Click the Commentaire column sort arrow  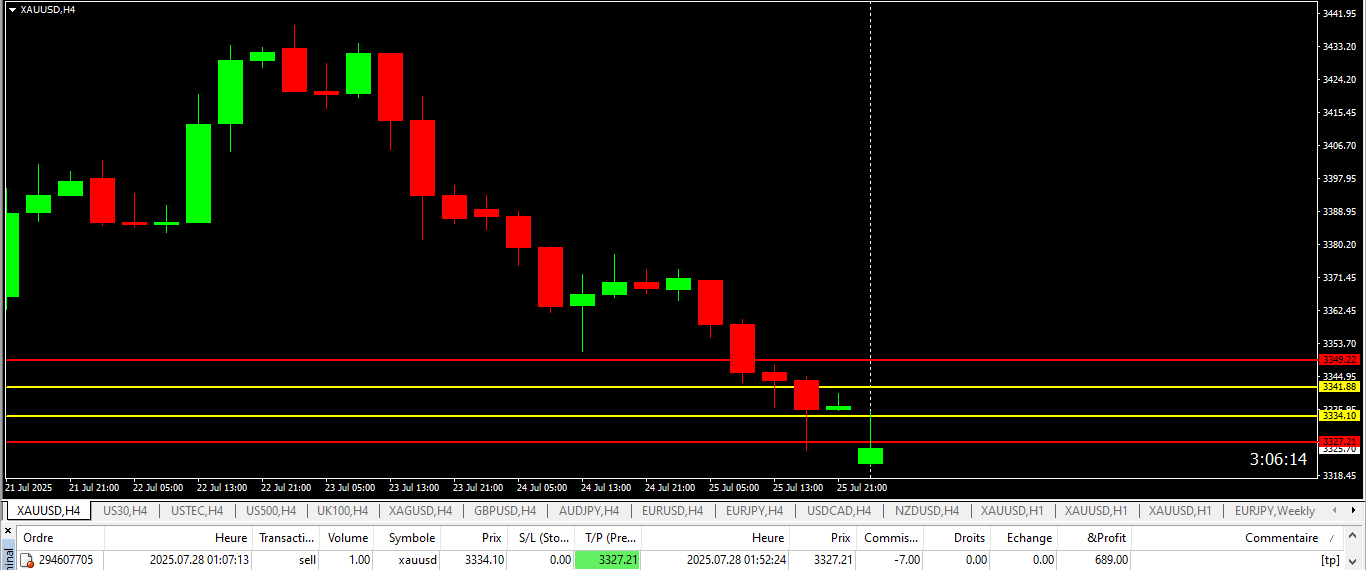1331,538
